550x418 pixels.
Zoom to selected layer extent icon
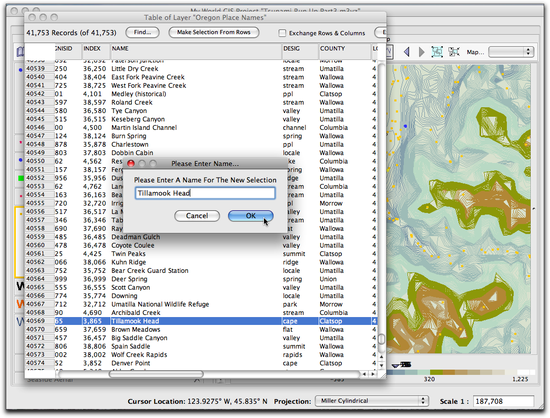tap(454, 52)
